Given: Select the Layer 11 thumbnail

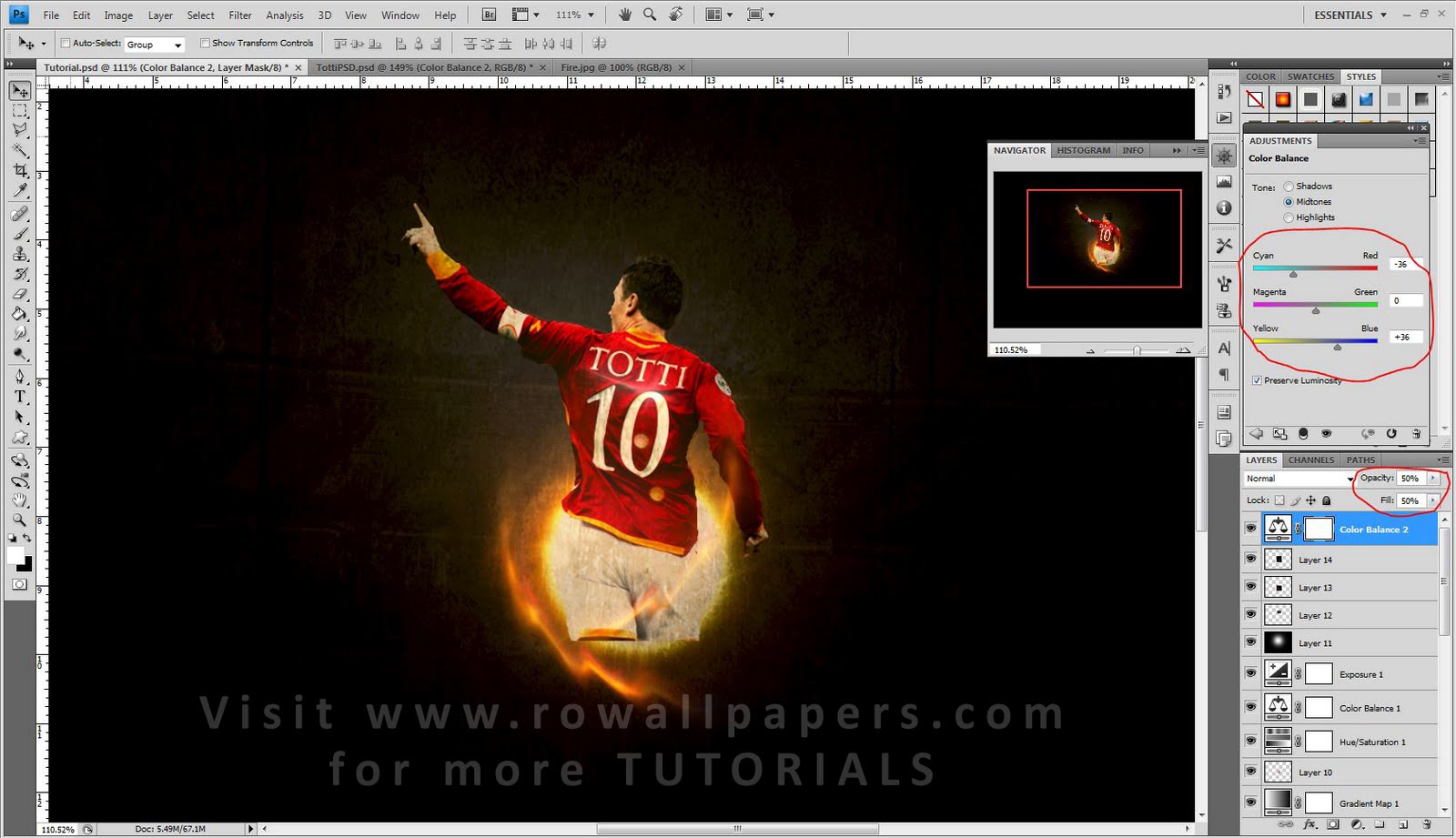Looking at the screenshot, I should [1279, 642].
